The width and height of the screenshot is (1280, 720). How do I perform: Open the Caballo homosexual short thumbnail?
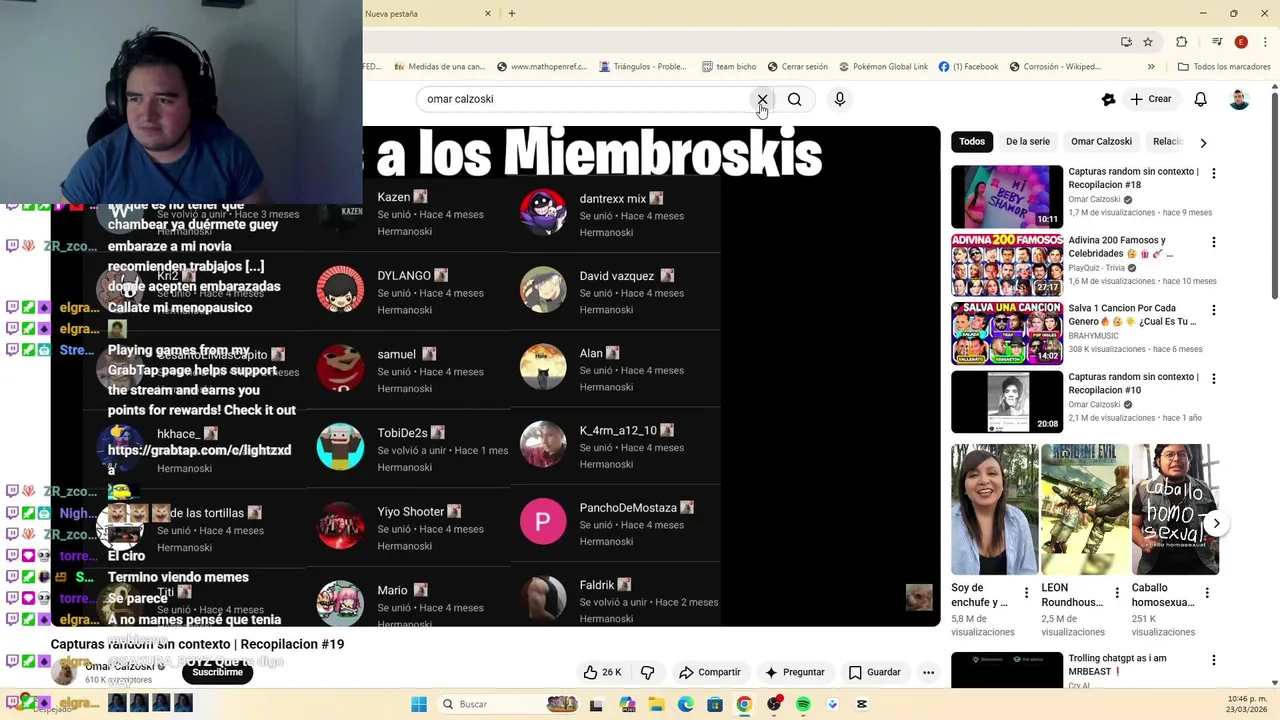click(x=1176, y=509)
